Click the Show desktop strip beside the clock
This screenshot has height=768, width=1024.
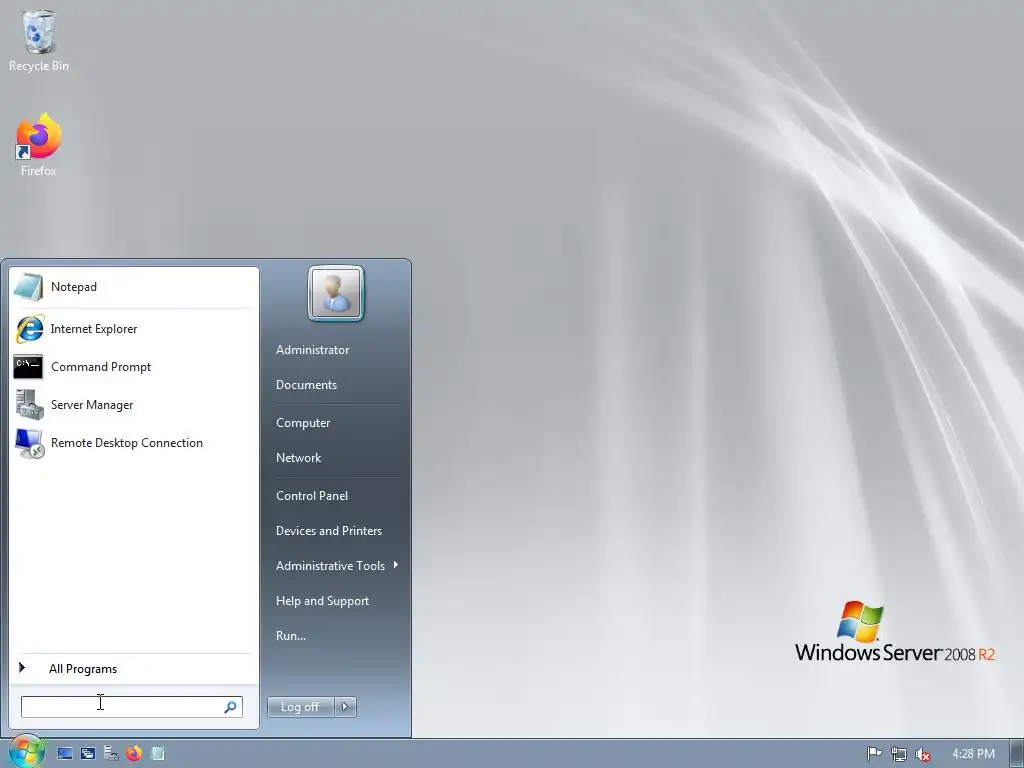tap(1016, 754)
